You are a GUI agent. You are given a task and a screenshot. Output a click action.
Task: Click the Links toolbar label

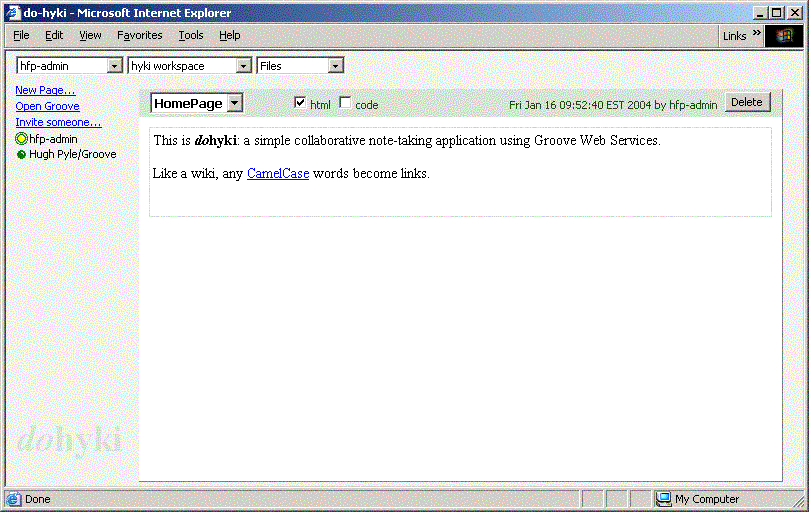pyautogui.click(x=735, y=36)
